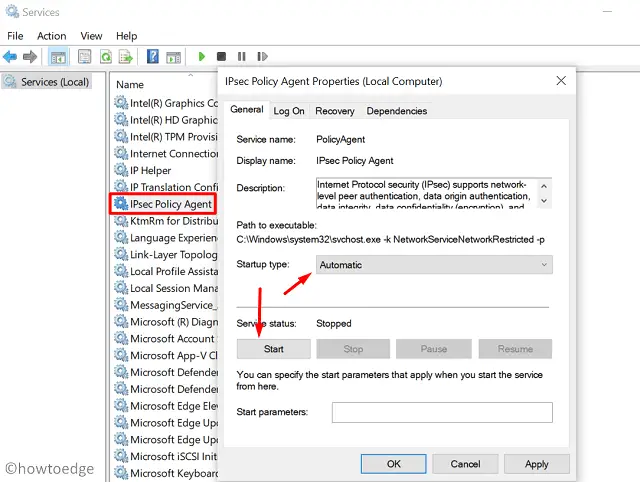The image size is (640, 482).
Task: Click the gear icon beside Intel(R) Graphics
Action: pos(121,102)
